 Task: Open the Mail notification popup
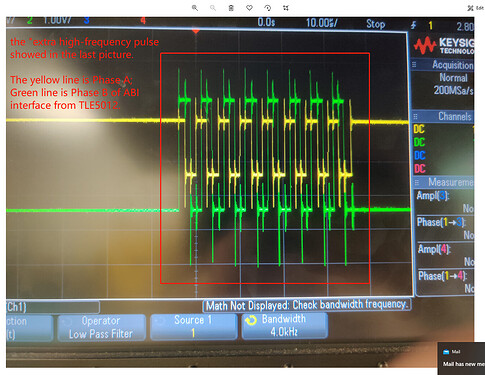point(461,358)
